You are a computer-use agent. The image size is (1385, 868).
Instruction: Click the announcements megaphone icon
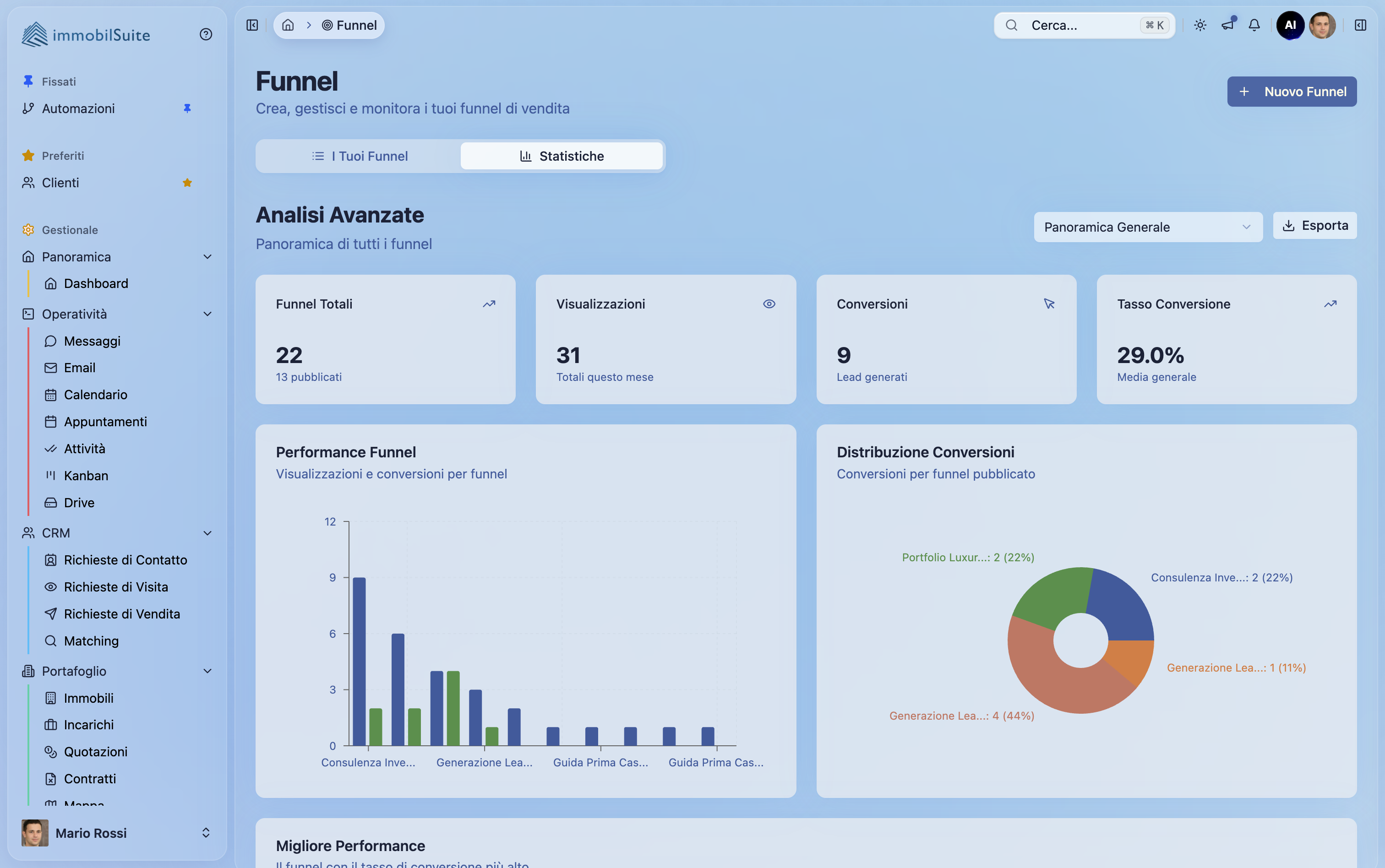pos(1227,25)
